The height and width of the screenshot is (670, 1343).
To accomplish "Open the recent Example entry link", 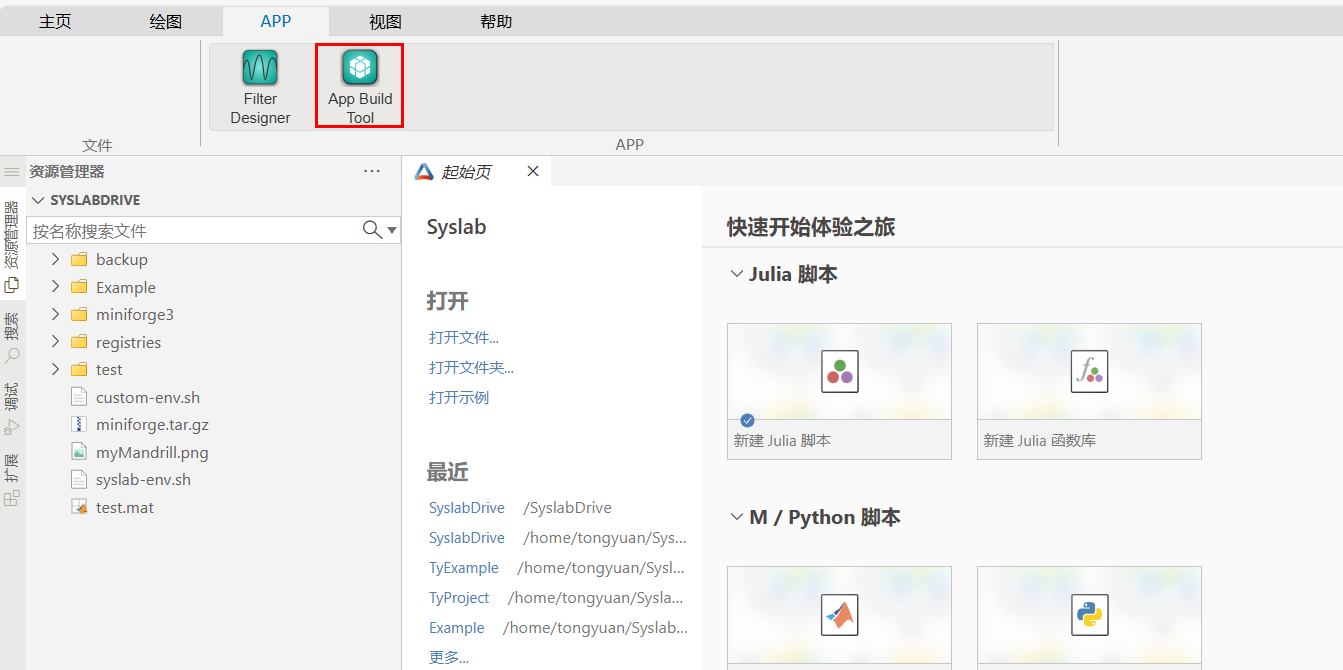I will (457, 628).
